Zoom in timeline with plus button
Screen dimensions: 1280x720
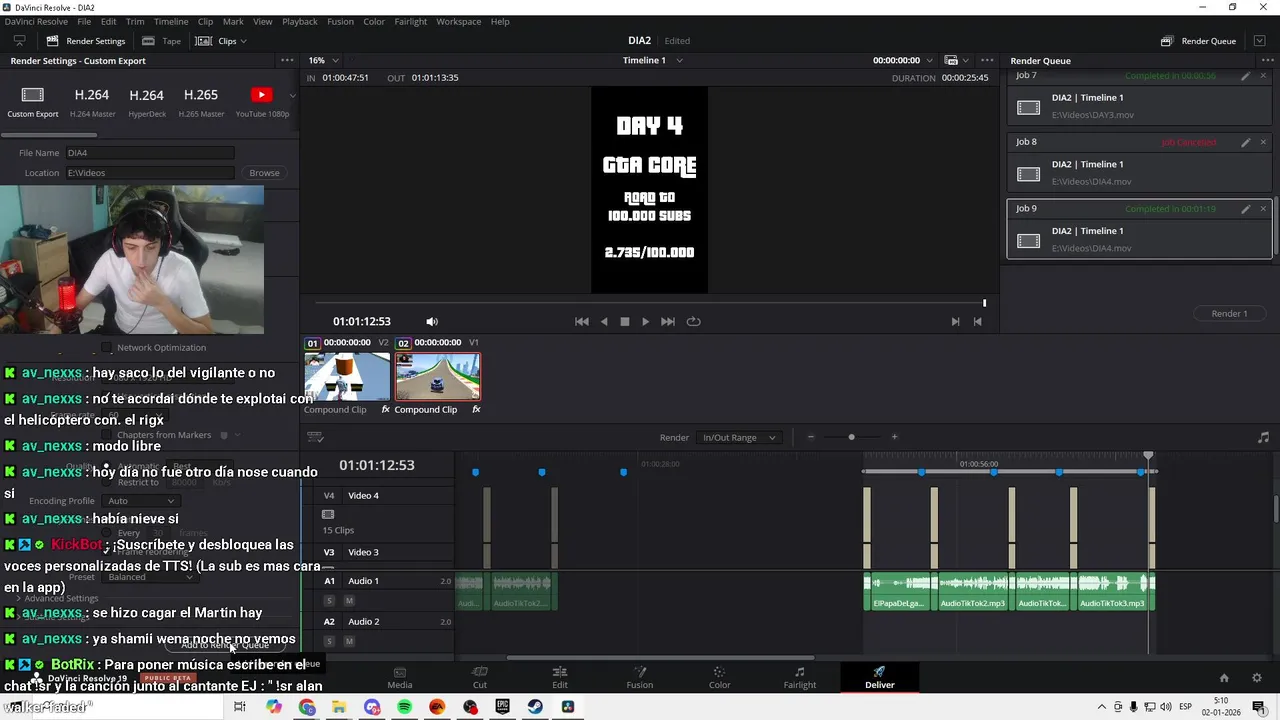click(894, 437)
